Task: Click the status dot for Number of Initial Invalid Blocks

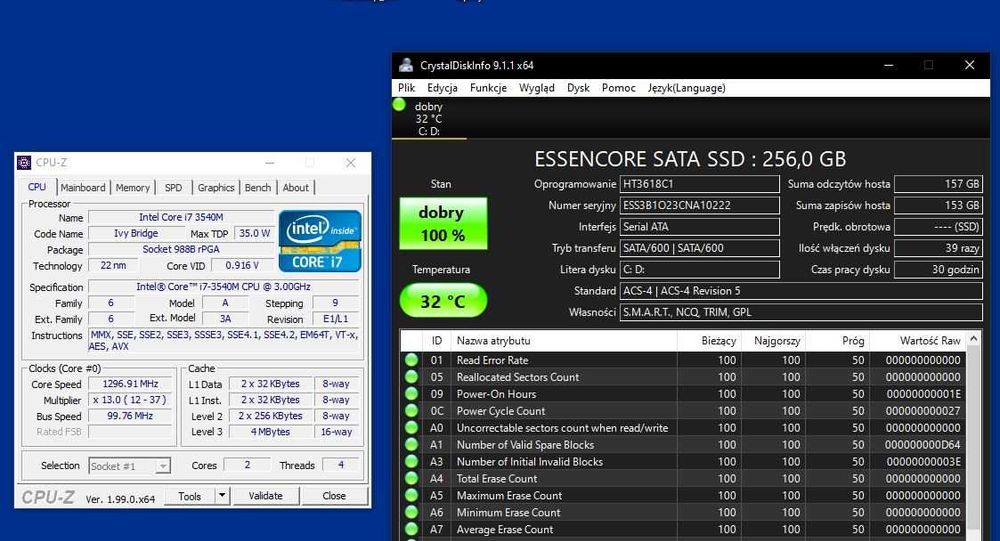Action: pyautogui.click(x=411, y=461)
